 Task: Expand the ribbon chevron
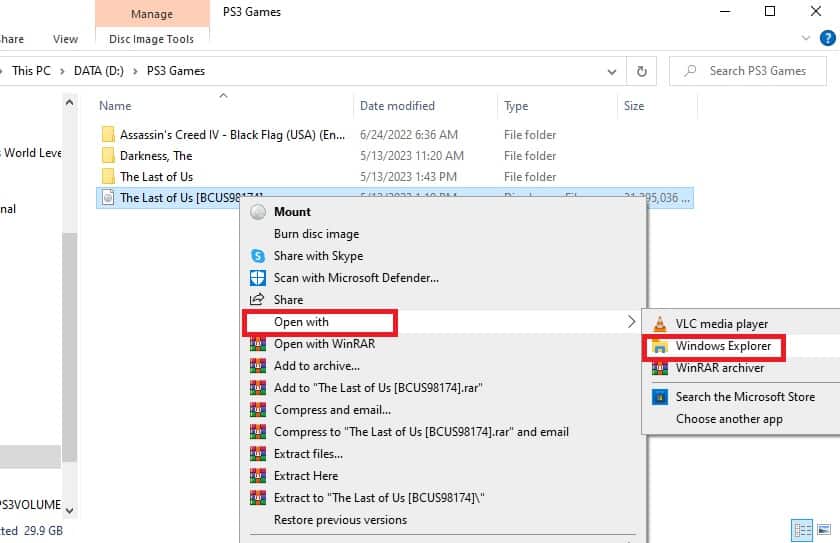tap(805, 38)
